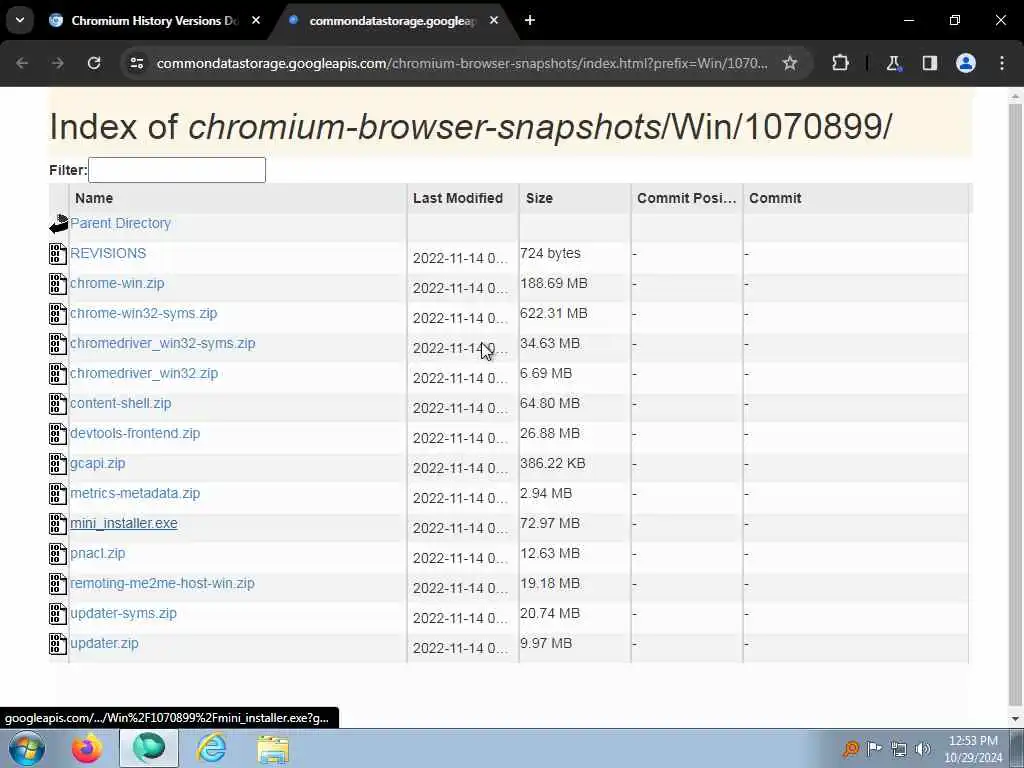Image resolution: width=1024 pixels, height=768 pixels.
Task: Download updater-syms.zip
Action: [123, 614]
